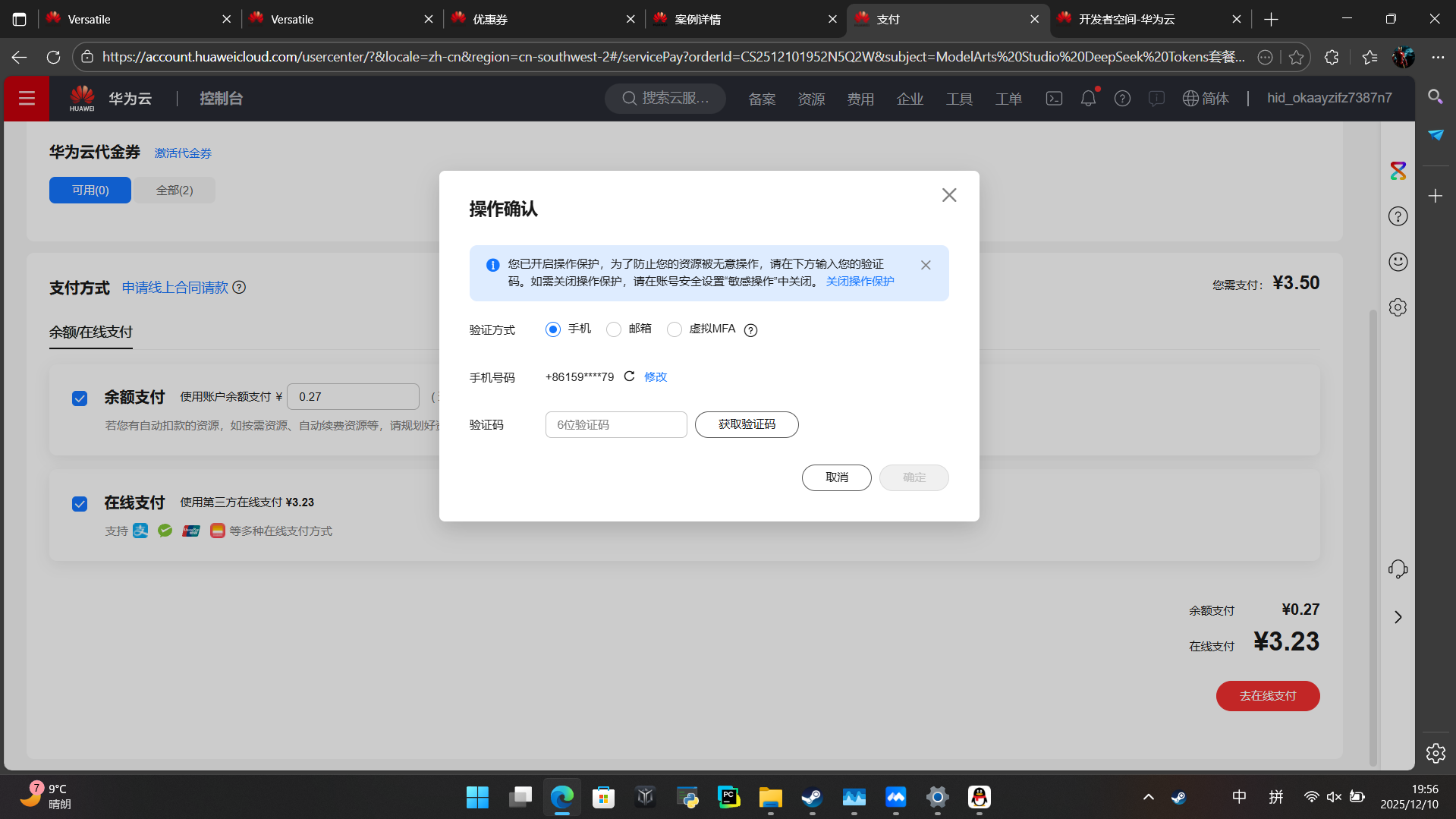Select 邮箱 verification method

[614, 329]
